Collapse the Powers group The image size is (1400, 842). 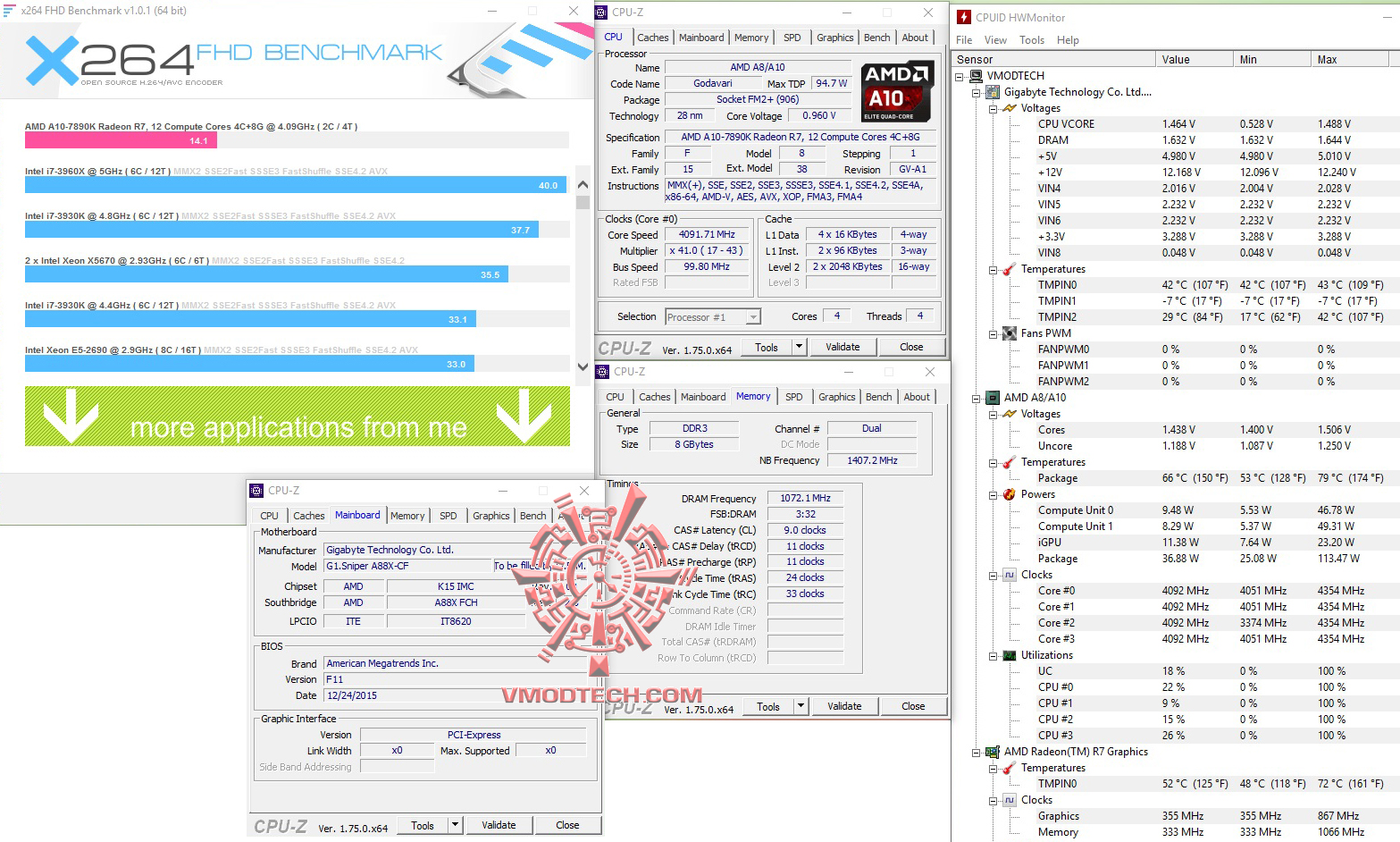993,494
